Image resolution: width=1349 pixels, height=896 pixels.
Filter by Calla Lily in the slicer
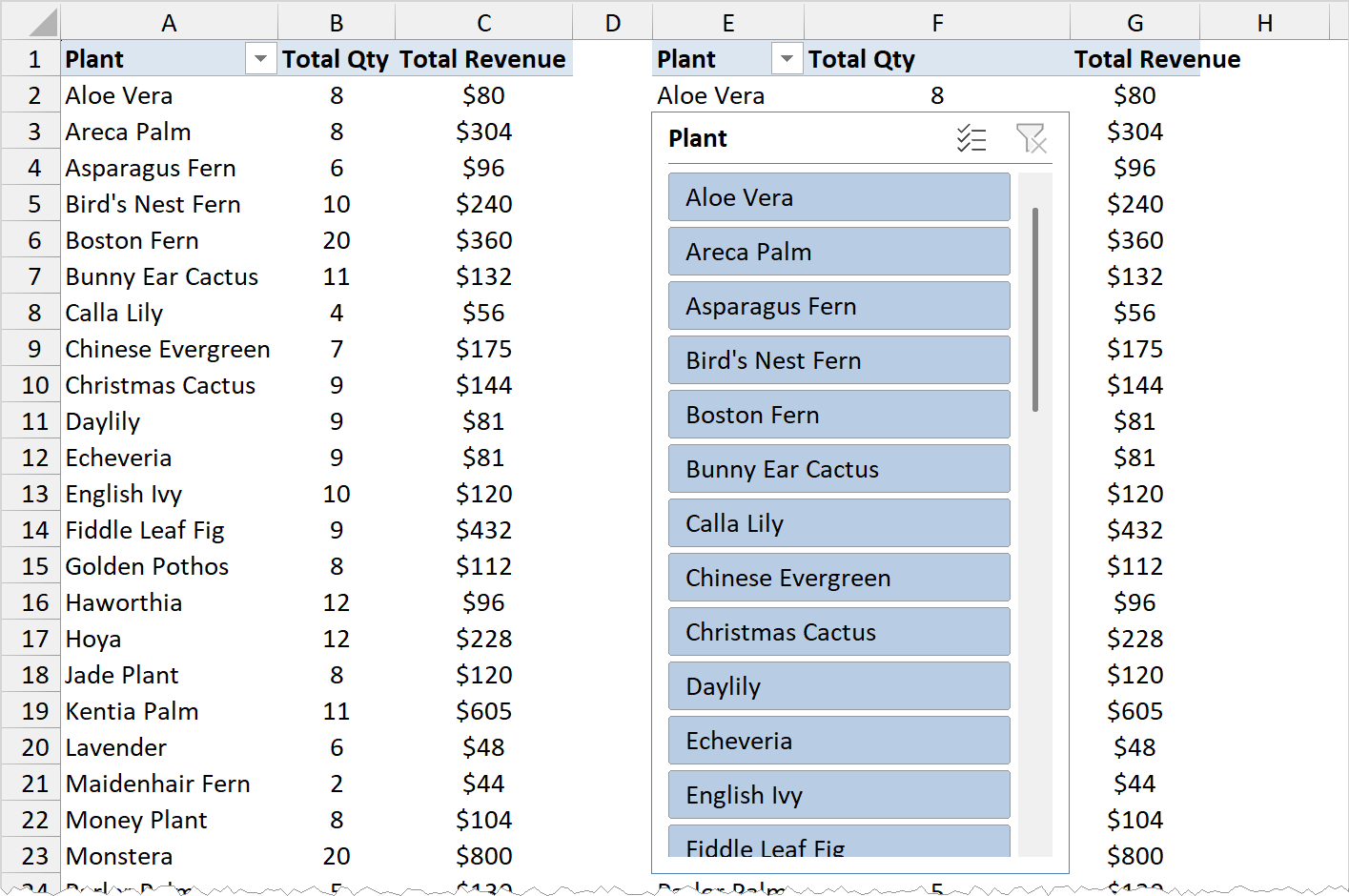tap(839, 523)
